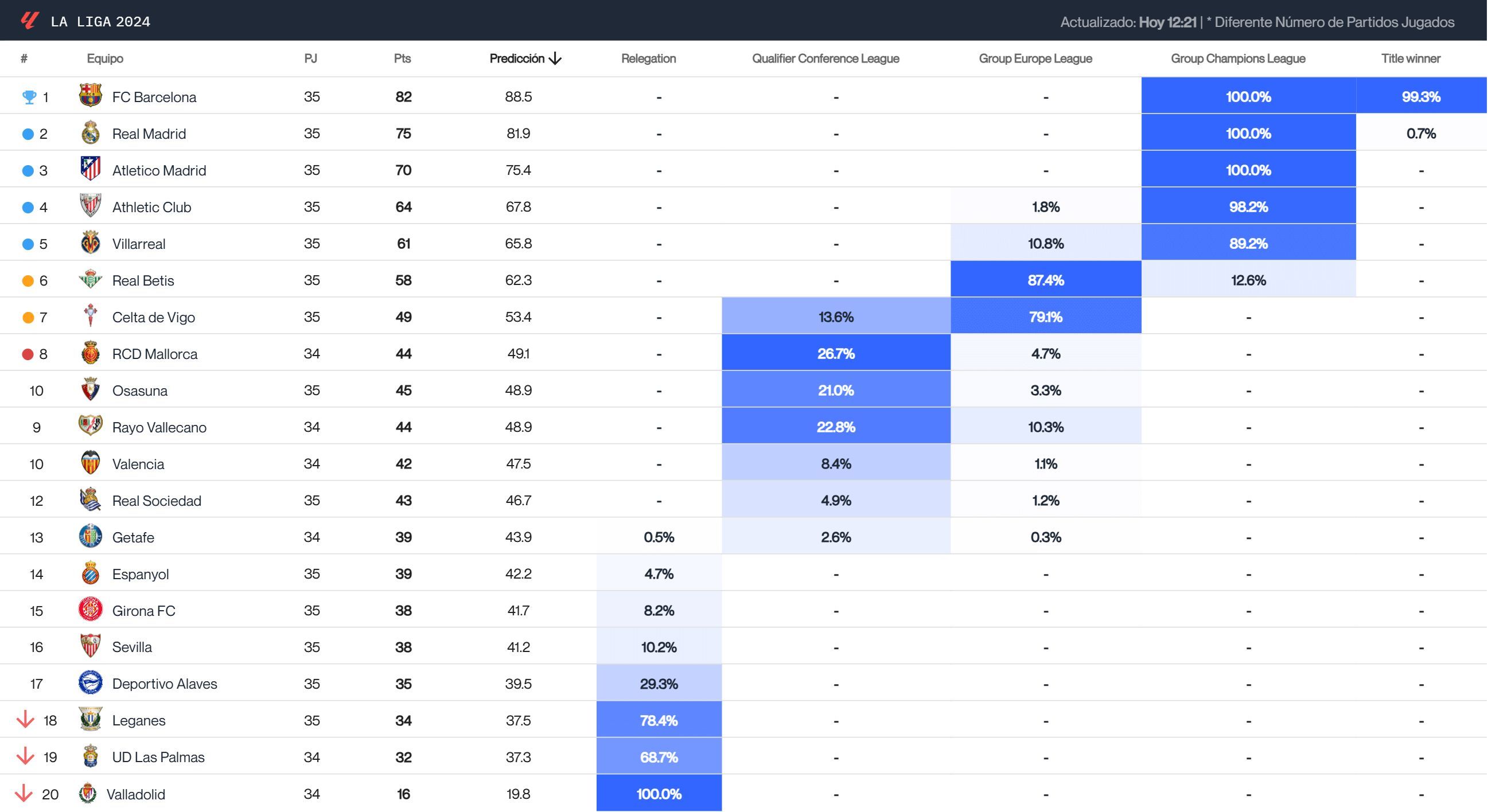The image size is (1488, 812).
Task: Select the Osasuna table row
Action: point(139,390)
